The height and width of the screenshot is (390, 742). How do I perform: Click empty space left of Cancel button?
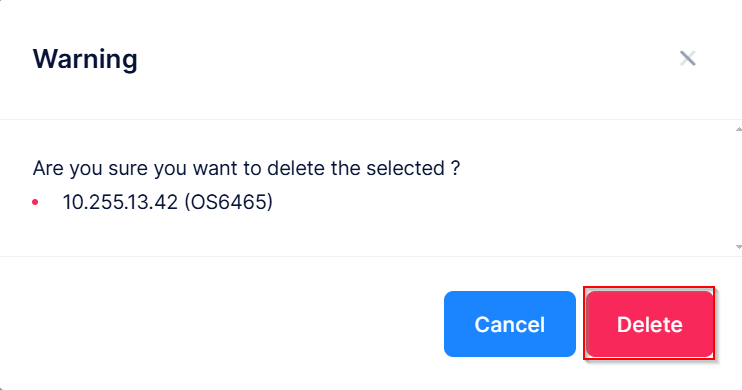click(222, 324)
